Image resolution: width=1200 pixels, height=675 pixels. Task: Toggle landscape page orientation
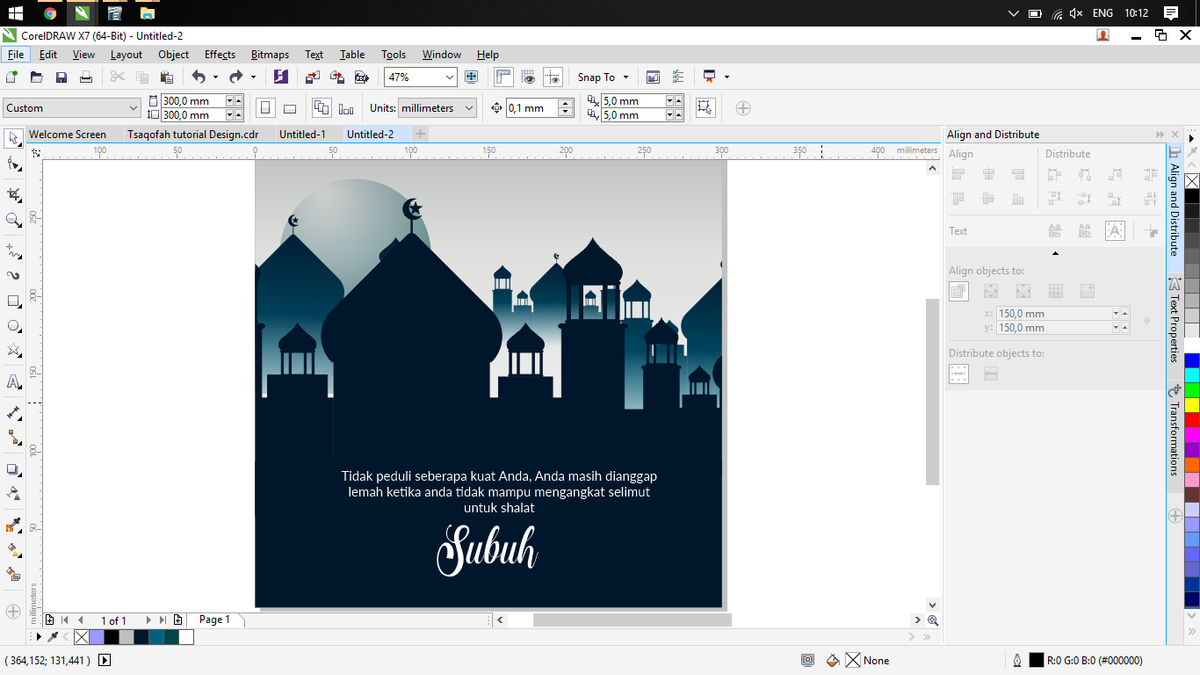click(289, 108)
